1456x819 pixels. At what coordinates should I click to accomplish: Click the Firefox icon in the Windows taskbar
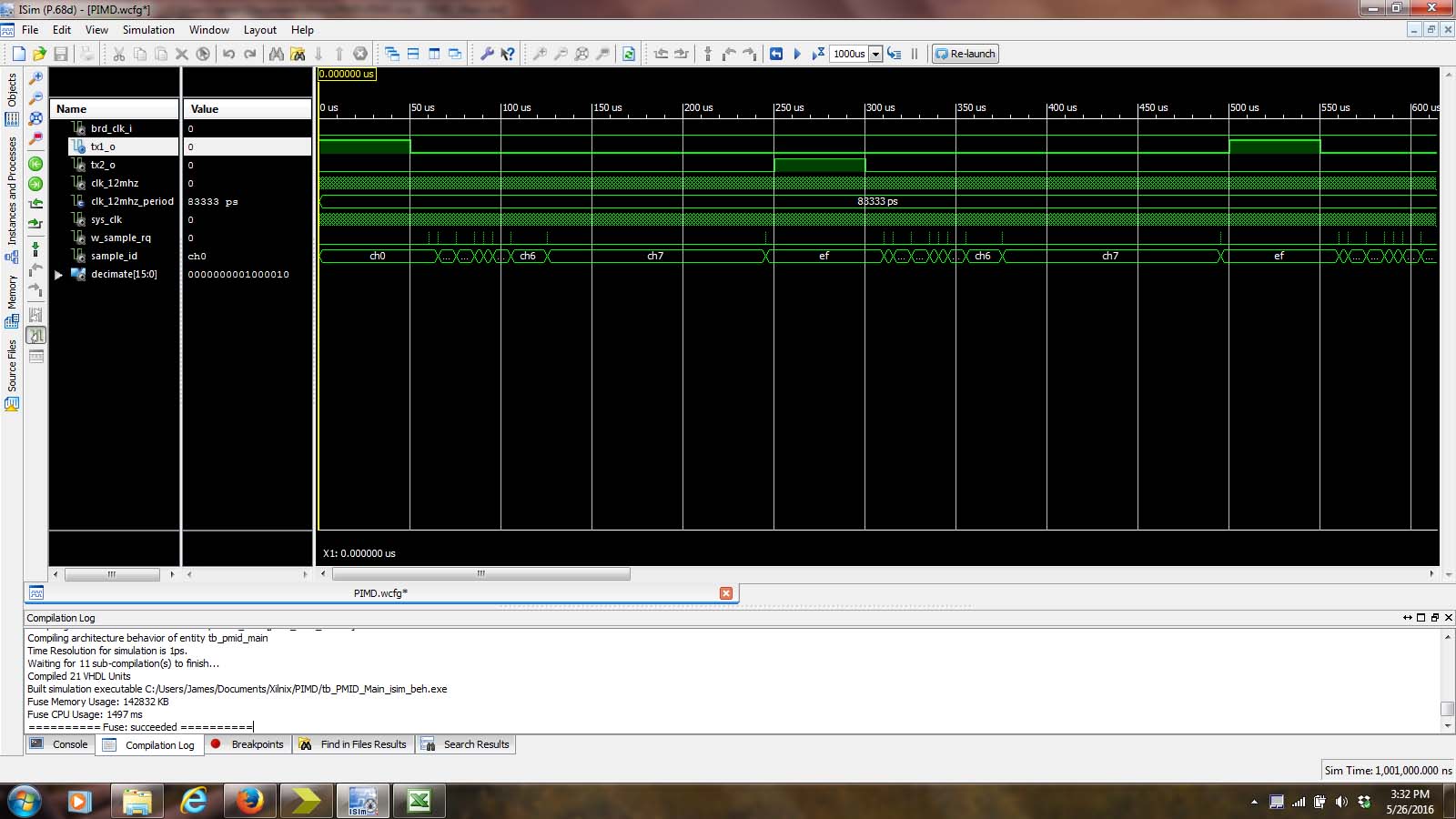click(x=249, y=801)
